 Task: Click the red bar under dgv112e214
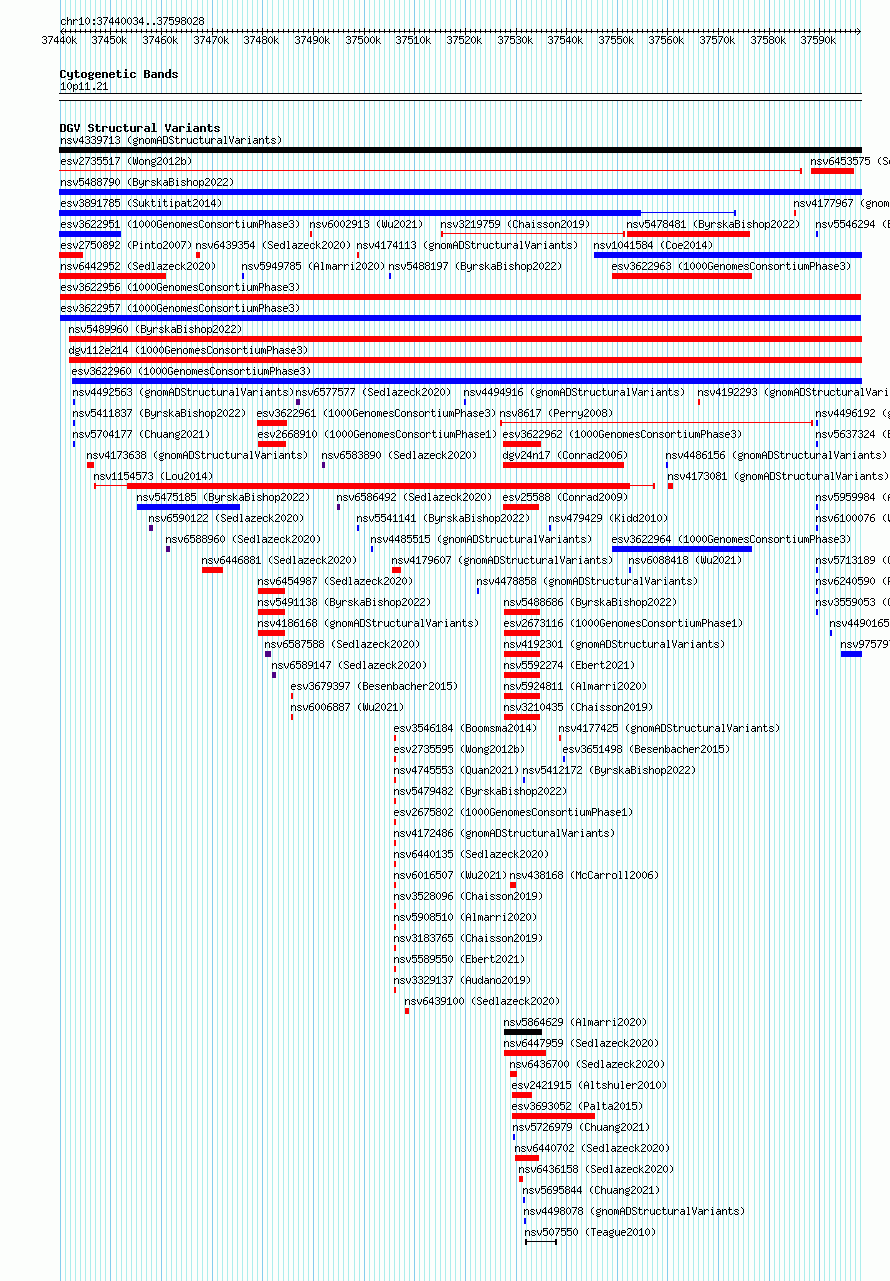(x=465, y=360)
